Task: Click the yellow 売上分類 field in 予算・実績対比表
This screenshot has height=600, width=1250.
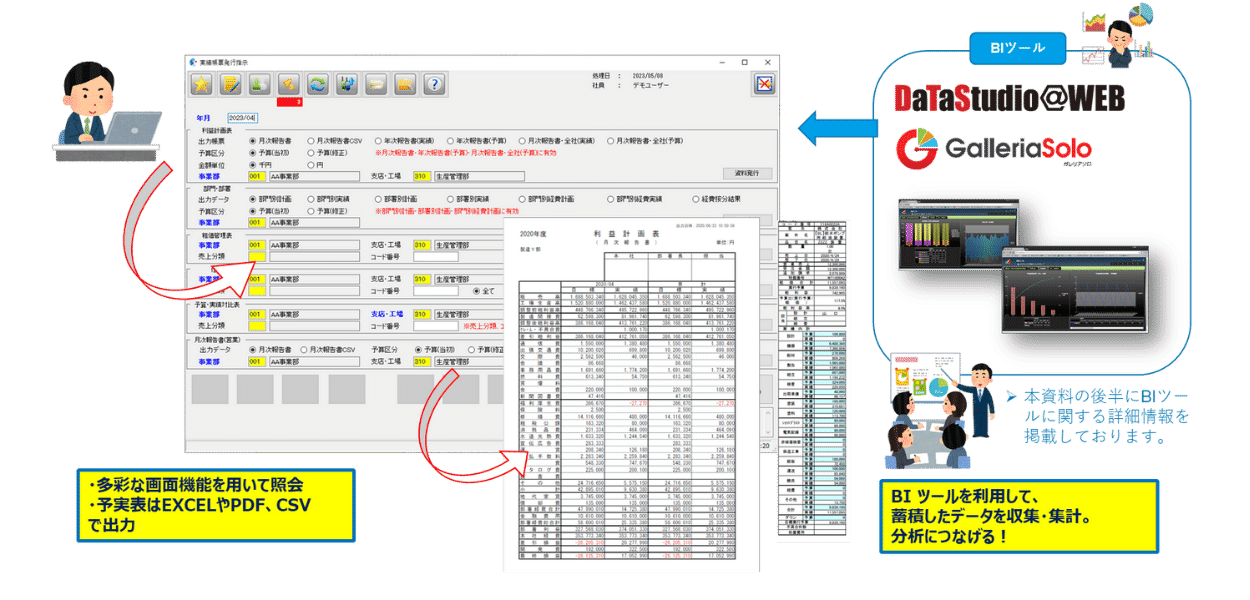Action: coord(256,326)
